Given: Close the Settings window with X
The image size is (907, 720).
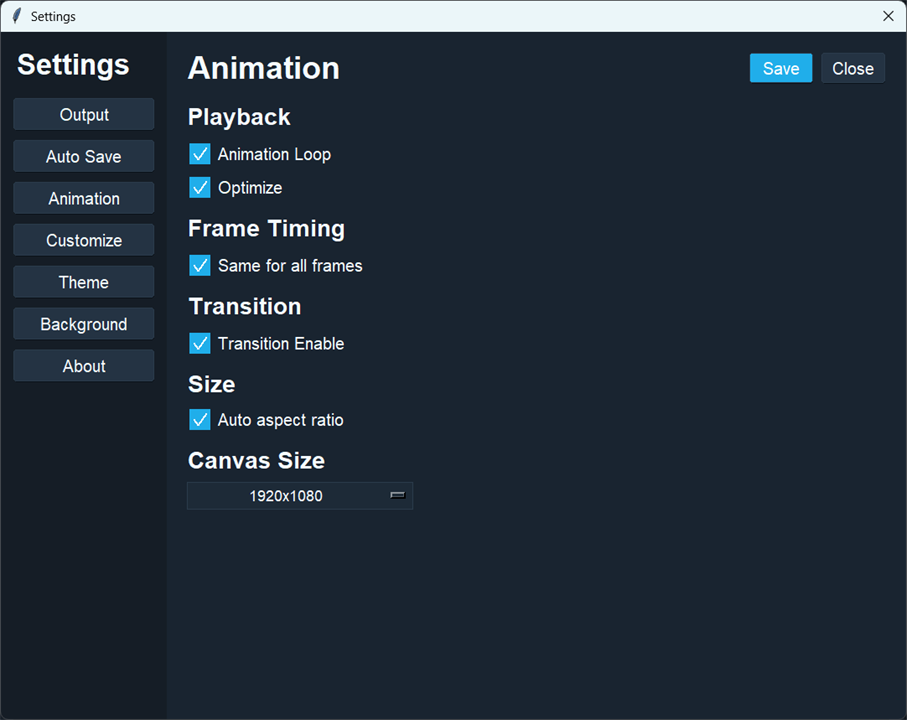Looking at the screenshot, I should [x=888, y=16].
